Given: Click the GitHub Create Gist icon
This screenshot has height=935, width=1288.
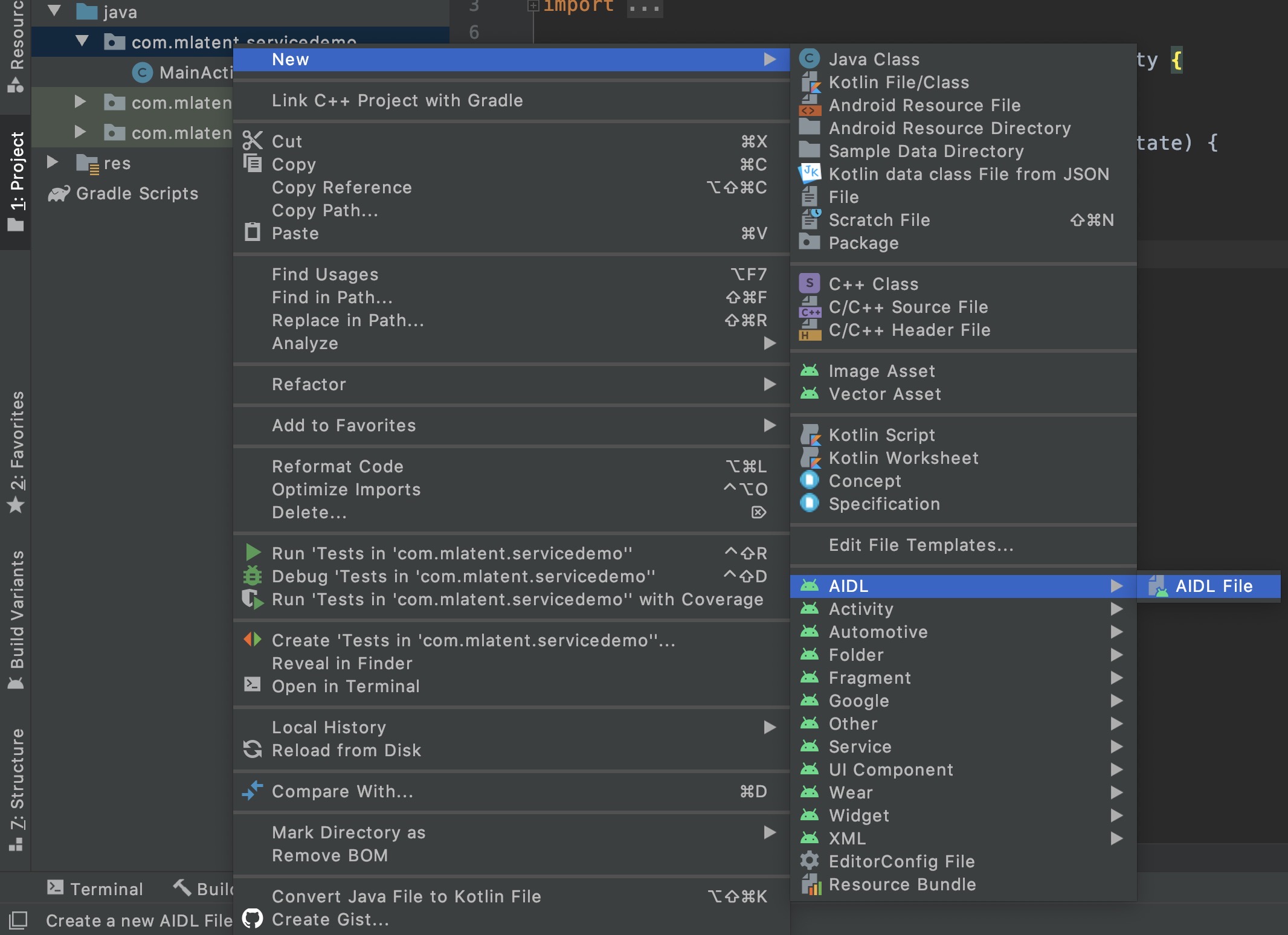Looking at the screenshot, I should [253, 919].
